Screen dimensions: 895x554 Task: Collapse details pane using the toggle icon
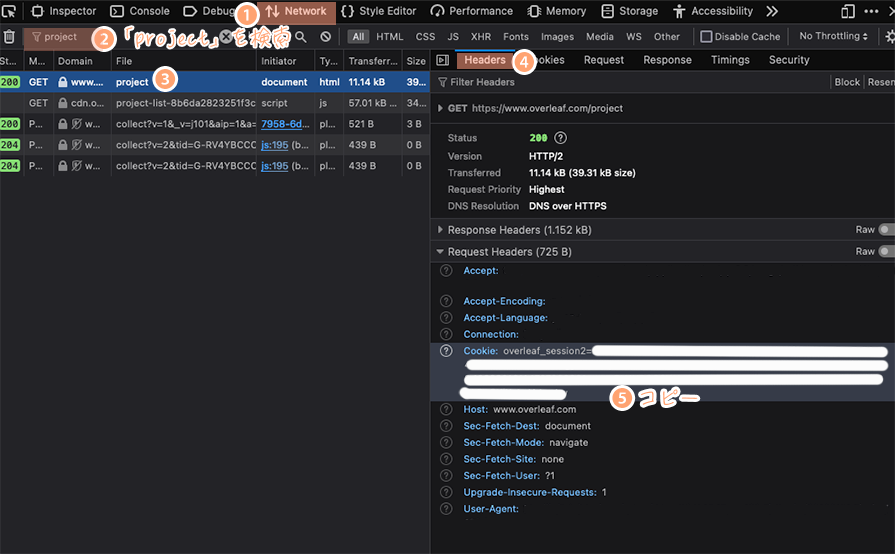442,60
